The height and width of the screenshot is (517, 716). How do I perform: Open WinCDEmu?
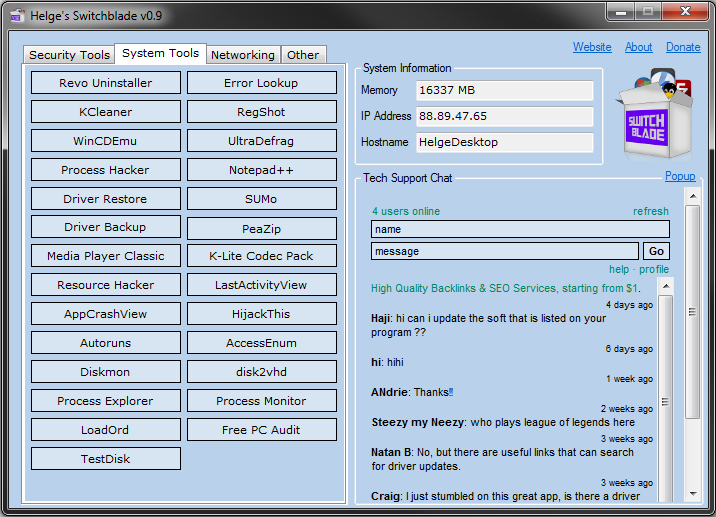click(105, 141)
